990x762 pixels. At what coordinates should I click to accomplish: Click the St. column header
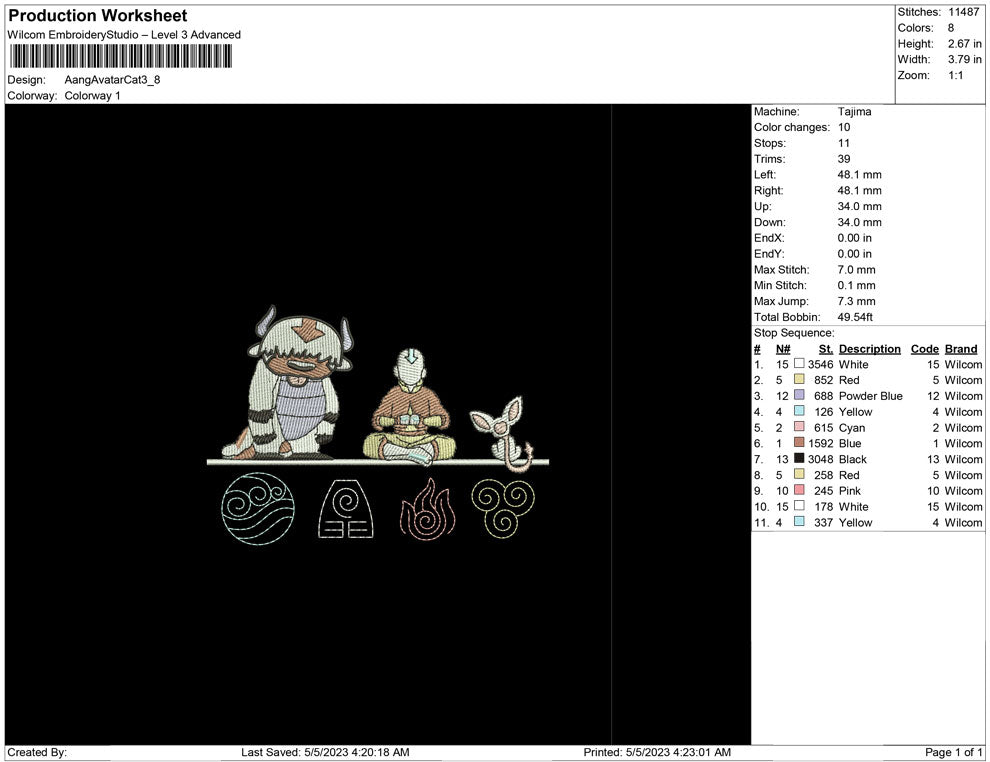(x=826, y=348)
